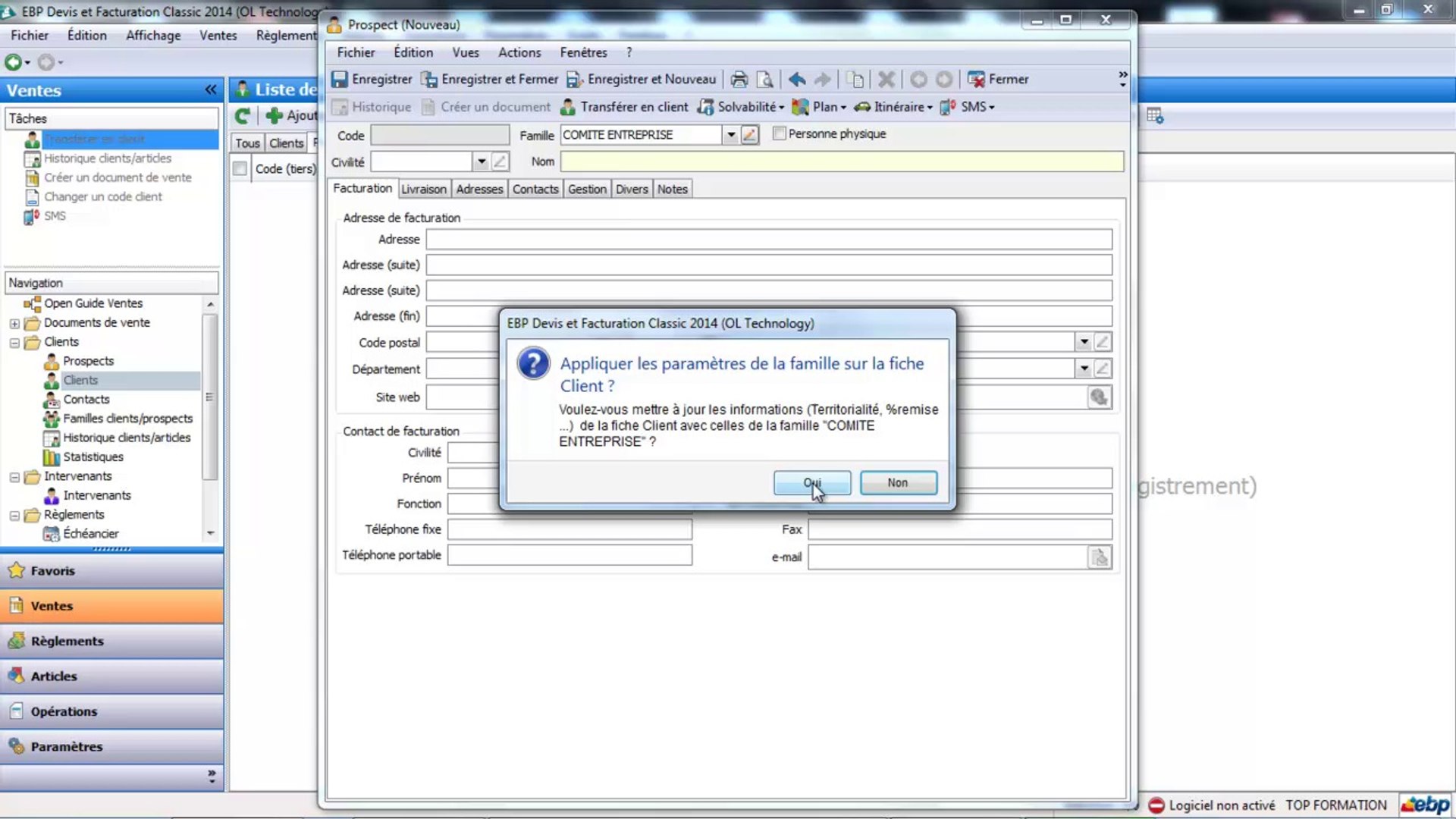Screen dimensions: 1456x819
Task: Click the Nom input field
Action: 842,162
